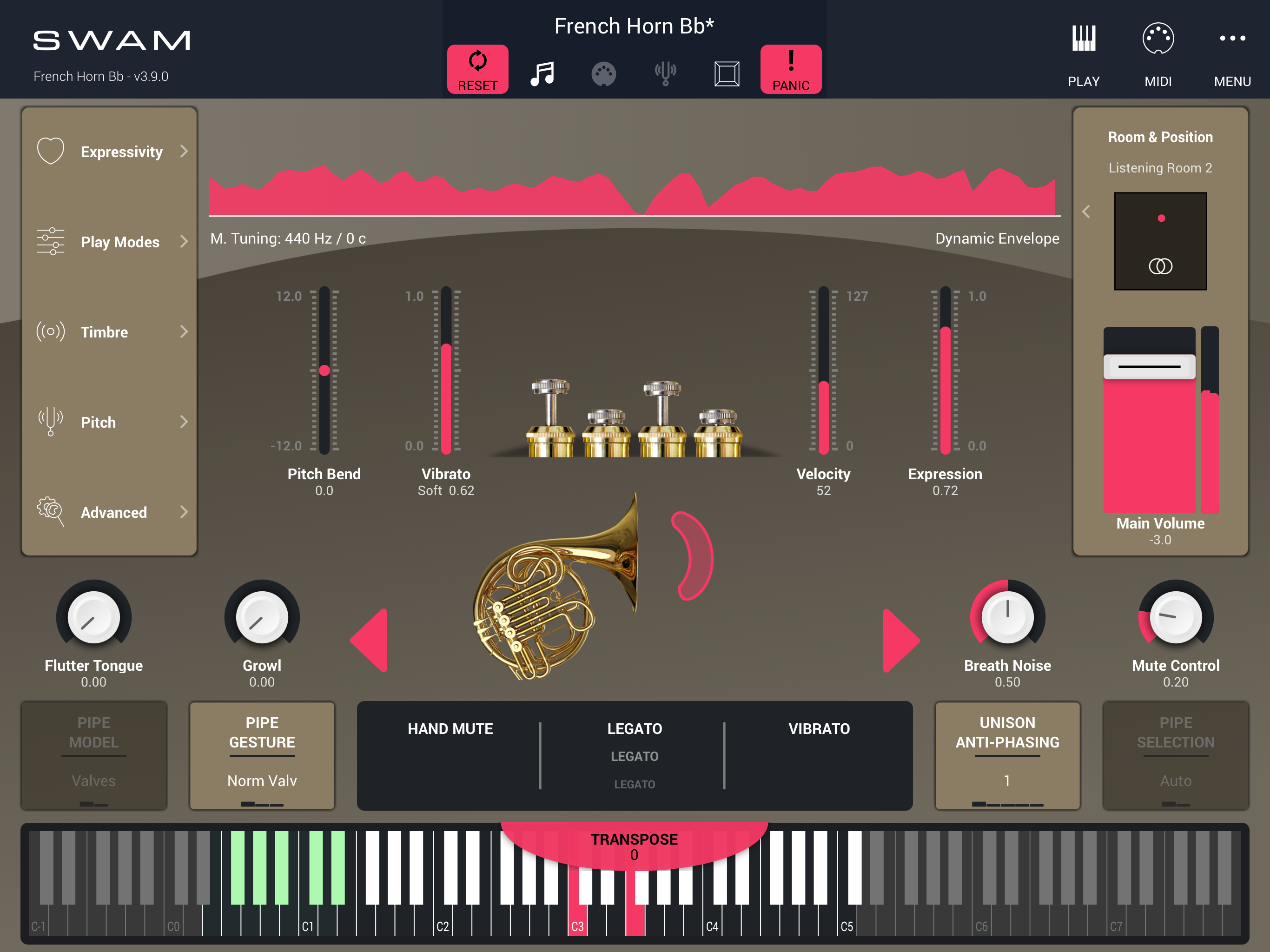1270x952 pixels.
Task: Click the Dynamic Envelope label
Action: coord(997,238)
